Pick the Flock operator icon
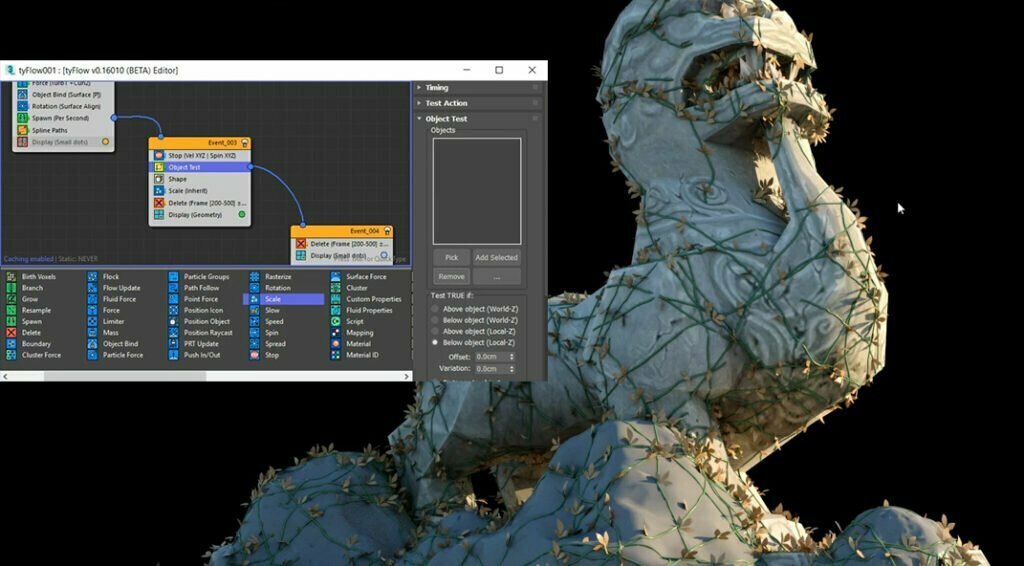This screenshot has height=566, width=1024. click(92, 277)
